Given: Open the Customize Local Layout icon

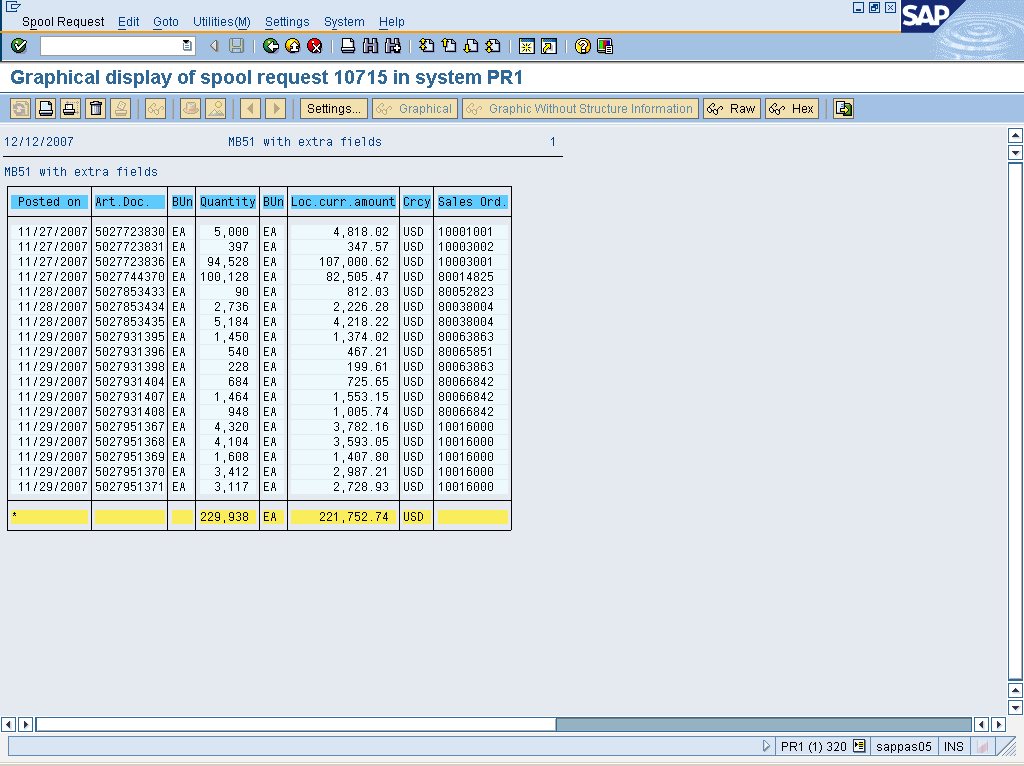Looking at the screenshot, I should tap(605, 46).
